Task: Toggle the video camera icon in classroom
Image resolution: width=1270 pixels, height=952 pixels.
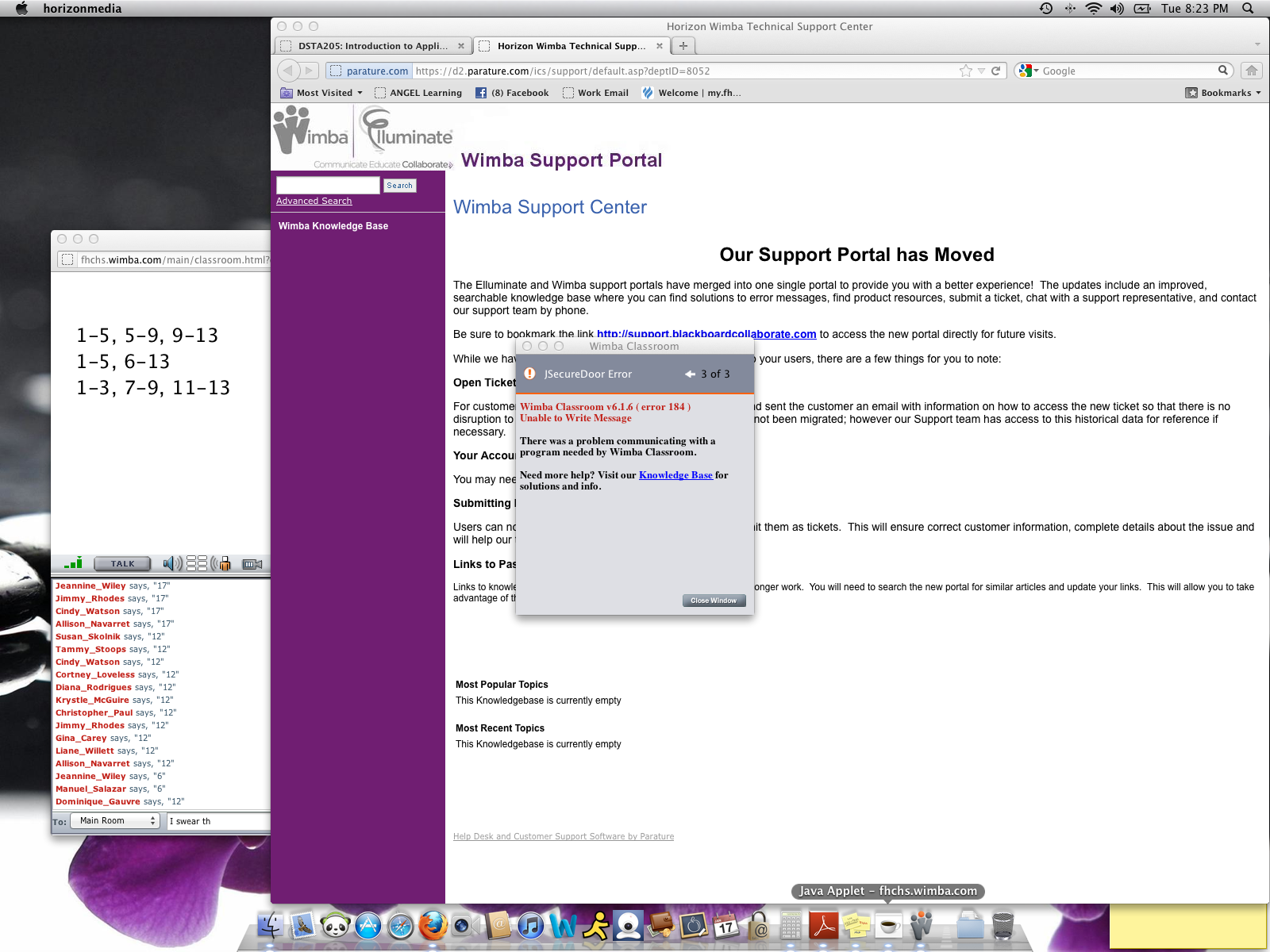Action: coord(252,564)
